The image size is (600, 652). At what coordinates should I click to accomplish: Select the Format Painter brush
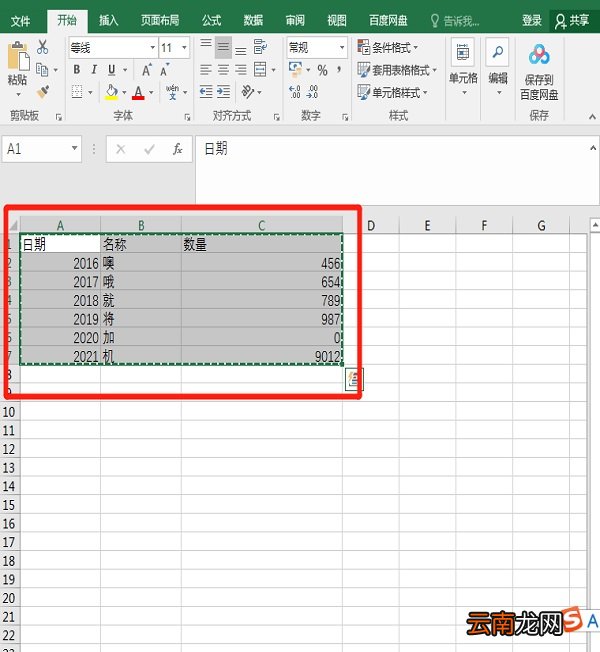(x=43, y=92)
